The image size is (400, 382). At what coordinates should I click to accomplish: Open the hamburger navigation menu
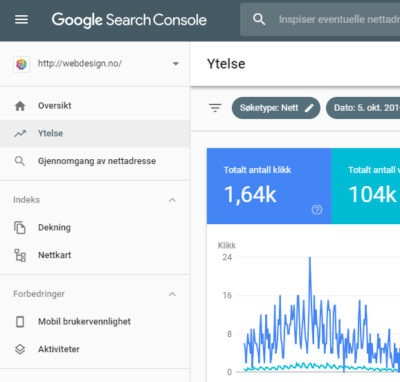(x=21, y=20)
